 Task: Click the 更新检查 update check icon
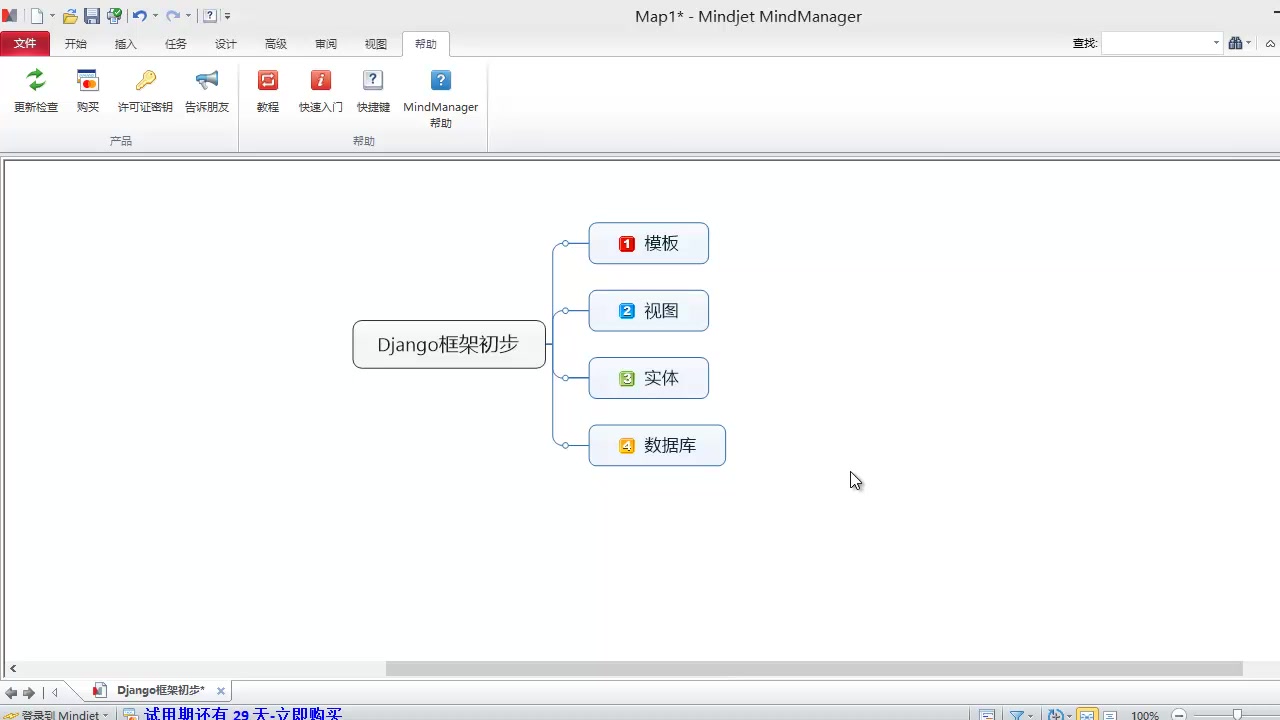(36, 80)
